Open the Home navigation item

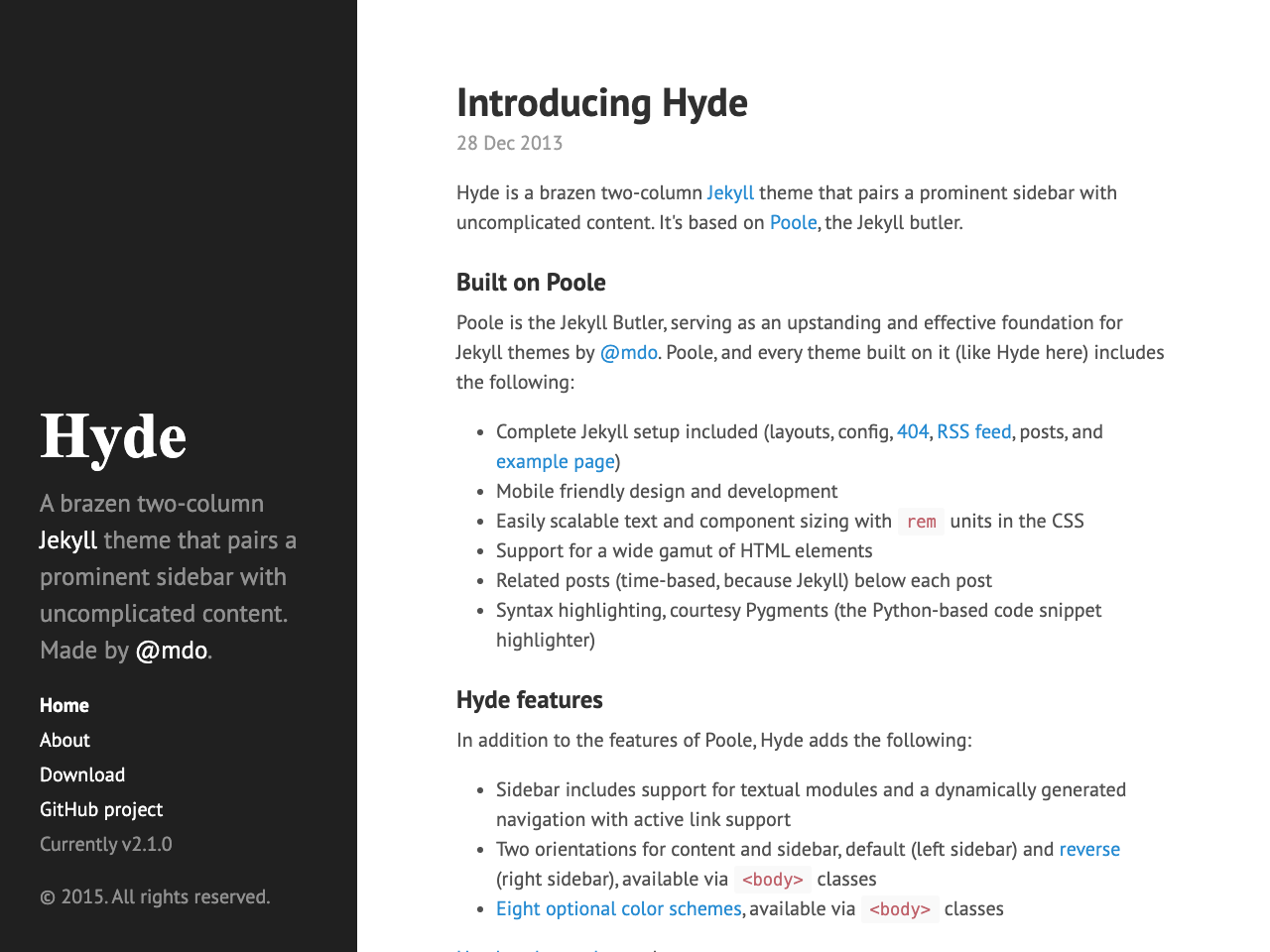coord(63,705)
